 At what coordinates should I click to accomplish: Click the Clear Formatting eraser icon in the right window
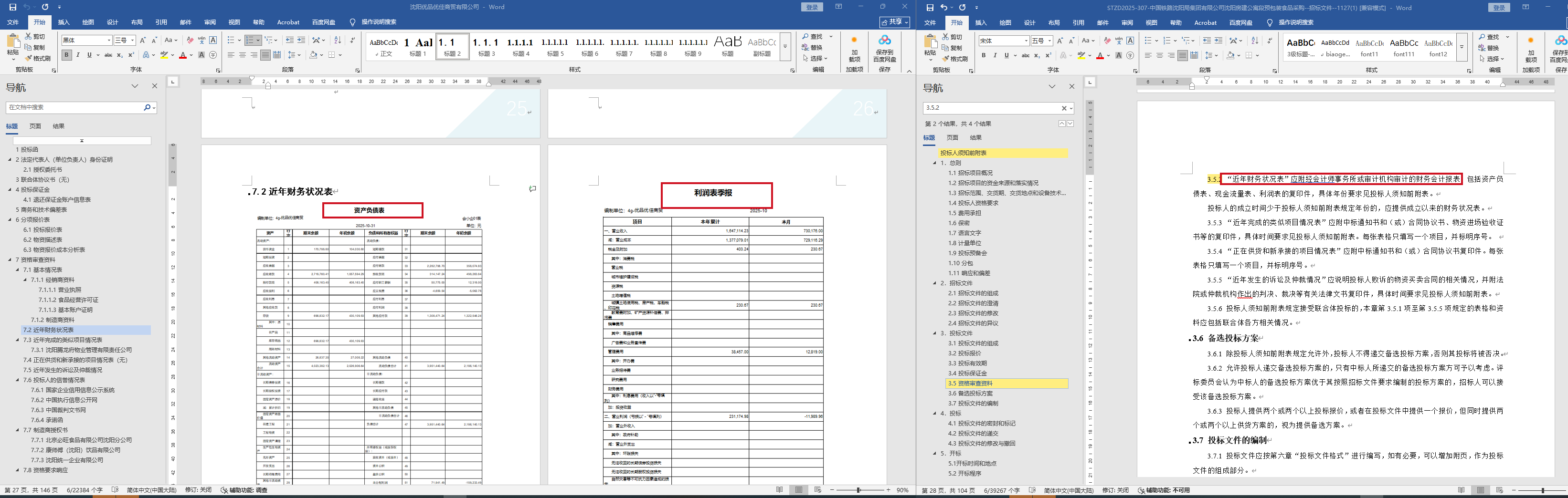point(1107,41)
